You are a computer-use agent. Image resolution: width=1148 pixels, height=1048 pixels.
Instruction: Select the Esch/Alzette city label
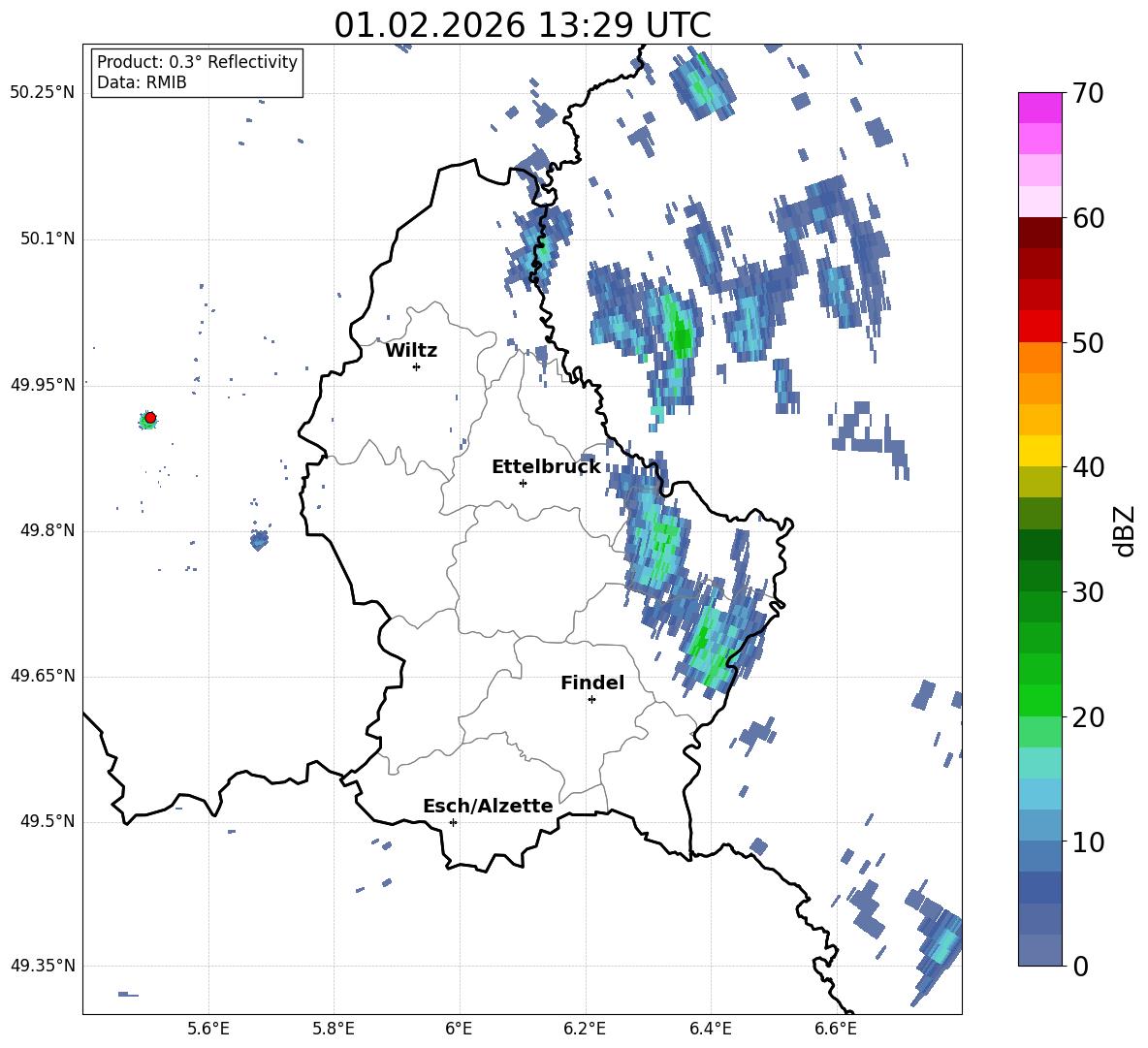point(488,806)
